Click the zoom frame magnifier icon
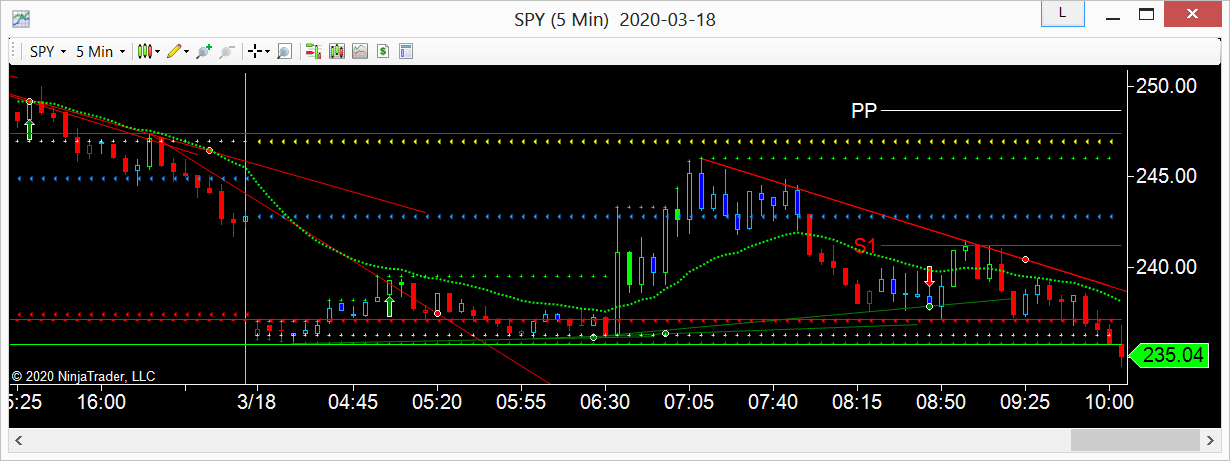The image size is (1230, 461). [284, 51]
